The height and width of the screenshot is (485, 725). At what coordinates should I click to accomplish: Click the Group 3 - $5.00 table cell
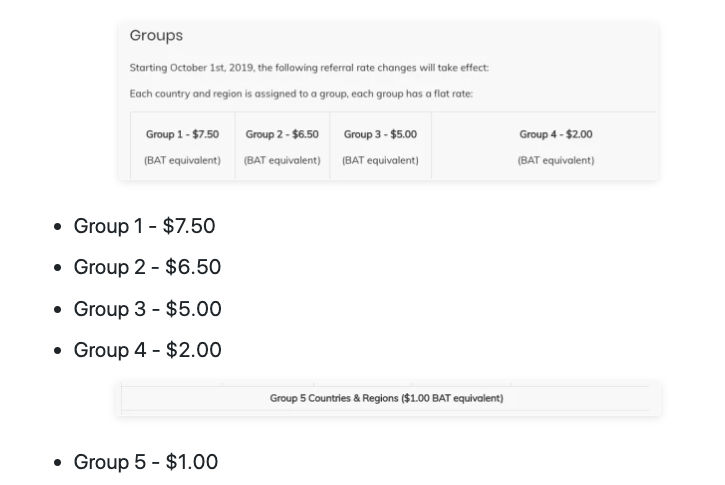[x=380, y=145]
